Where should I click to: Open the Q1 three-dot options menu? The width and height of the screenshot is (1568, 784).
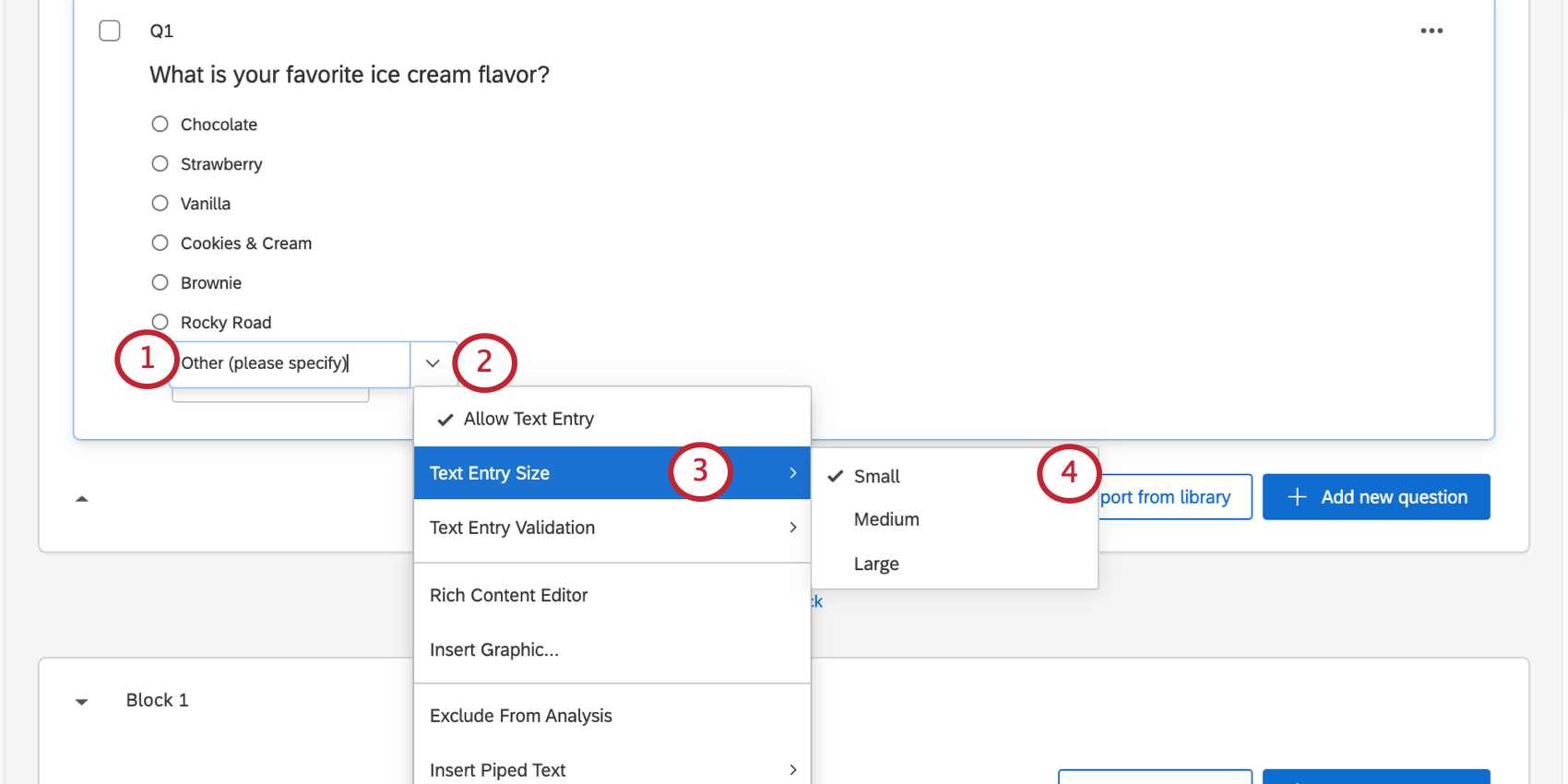point(1431,31)
